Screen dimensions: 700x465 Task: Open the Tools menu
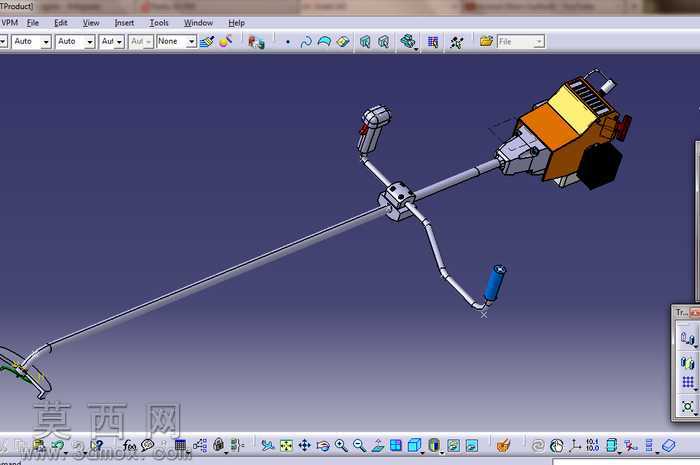click(x=158, y=23)
